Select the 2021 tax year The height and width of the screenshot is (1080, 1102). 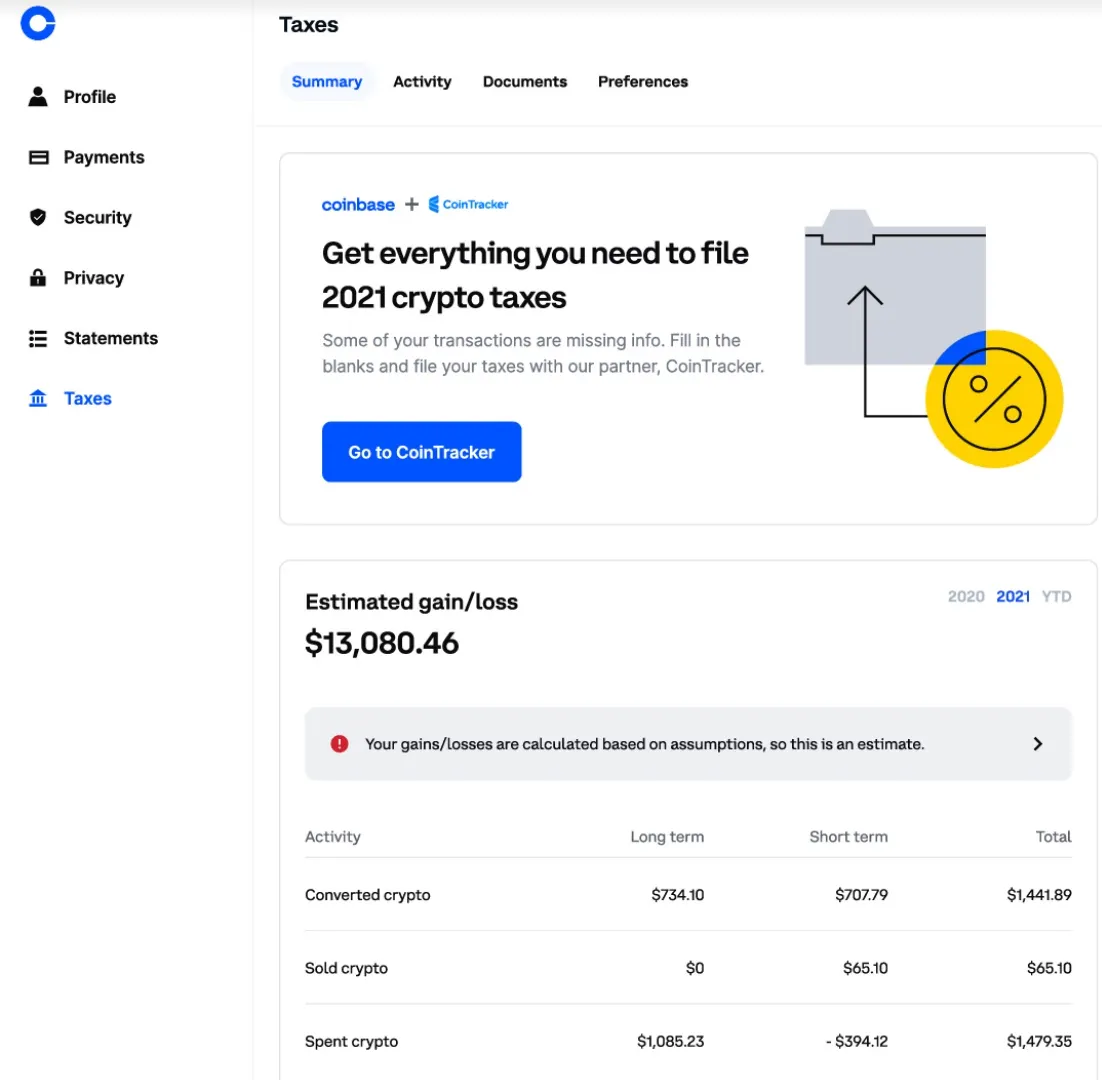pos(1012,597)
